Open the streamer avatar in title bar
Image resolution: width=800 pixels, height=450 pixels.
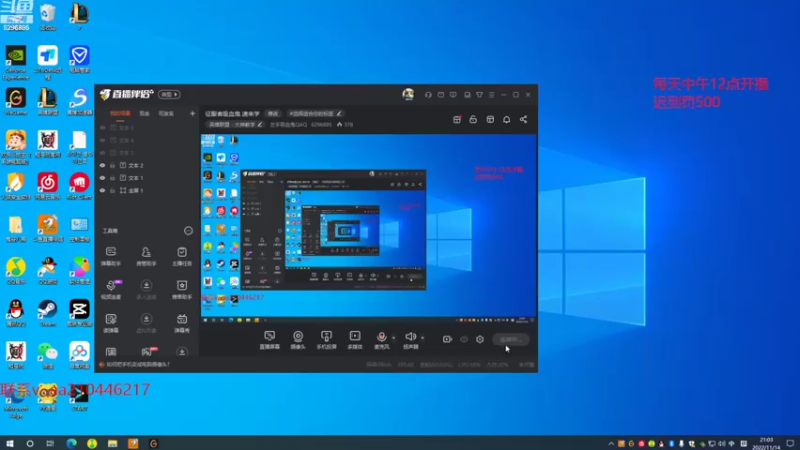pyautogui.click(x=408, y=94)
